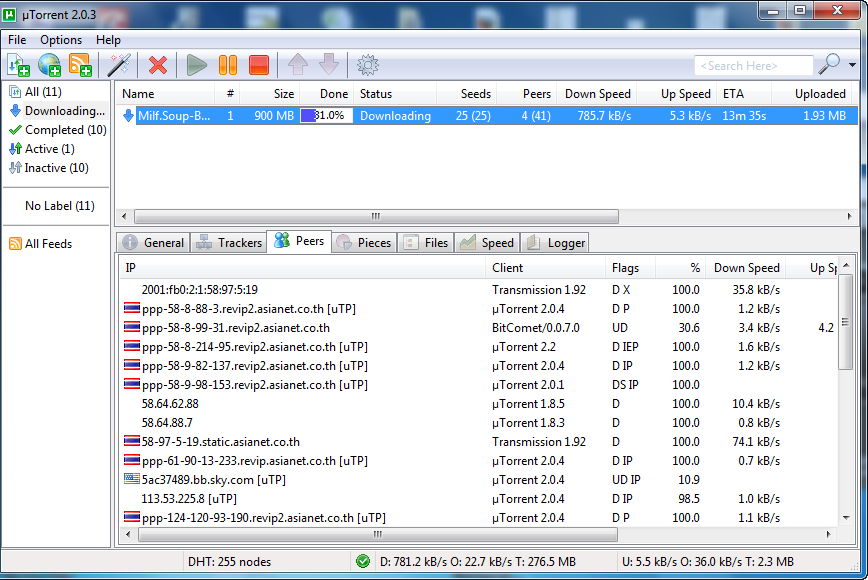Sort torrents by Uploaded column header
Viewport: 868px width, 580px height.
pyautogui.click(x=811, y=94)
